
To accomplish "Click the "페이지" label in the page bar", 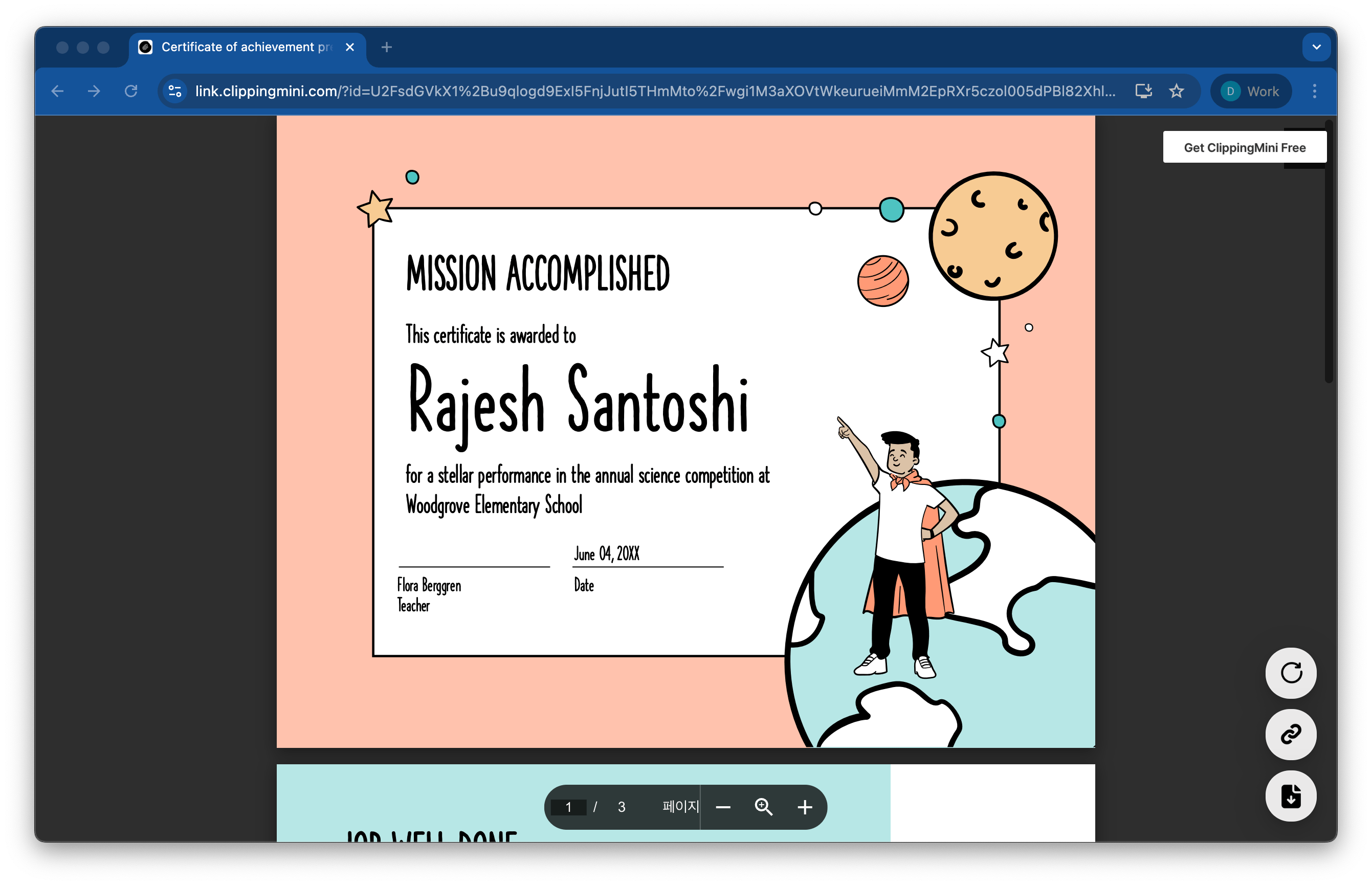I will tap(680, 806).
